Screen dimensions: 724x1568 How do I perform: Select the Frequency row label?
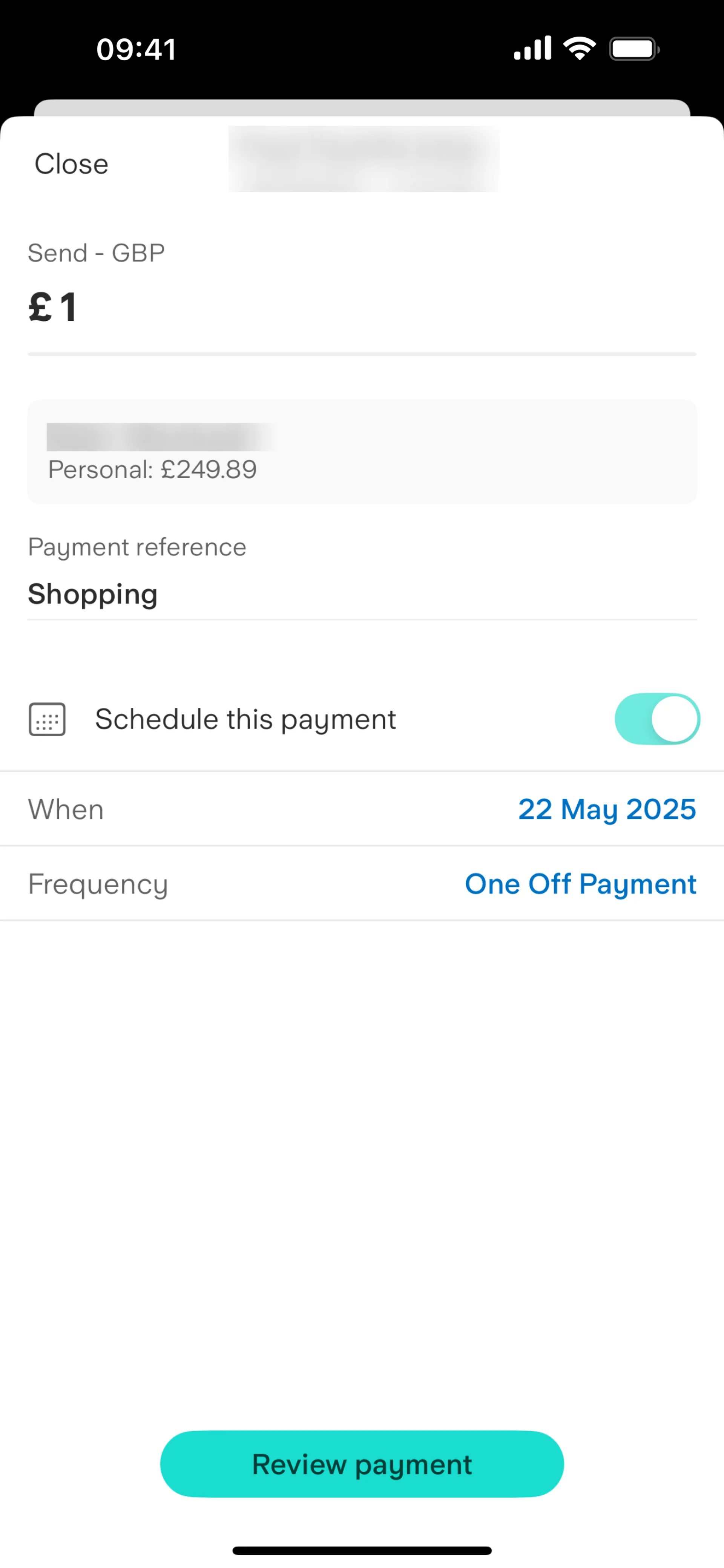pos(98,884)
